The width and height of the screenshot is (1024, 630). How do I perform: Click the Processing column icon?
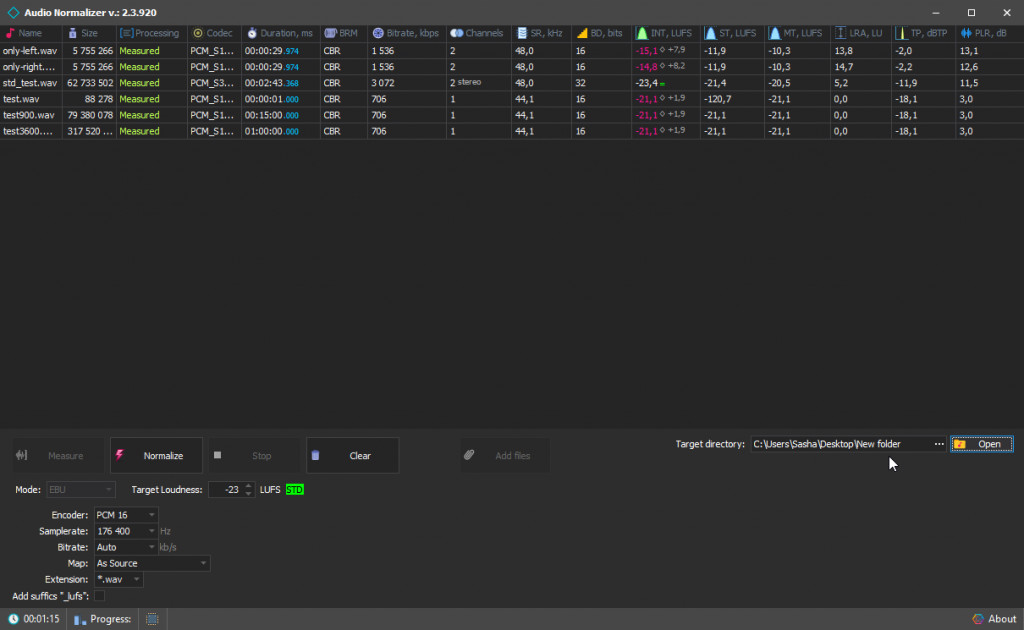tap(126, 33)
